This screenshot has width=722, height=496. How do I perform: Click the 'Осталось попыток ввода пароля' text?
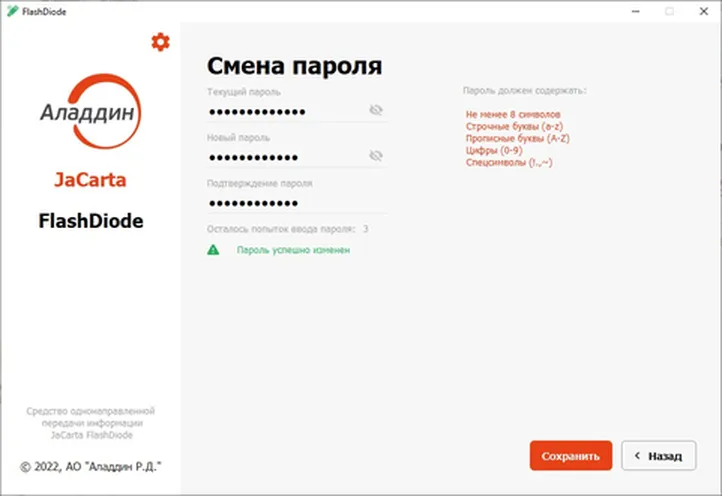(x=281, y=229)
